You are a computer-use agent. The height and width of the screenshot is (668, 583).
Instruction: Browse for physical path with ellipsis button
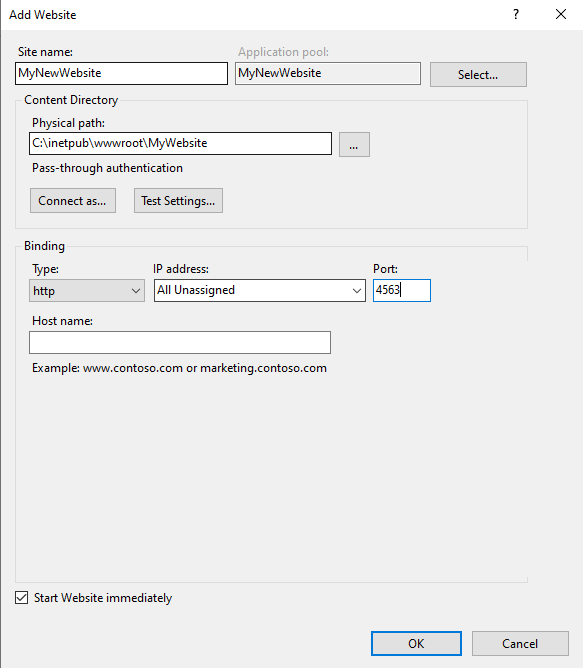[x=354, y=144]
